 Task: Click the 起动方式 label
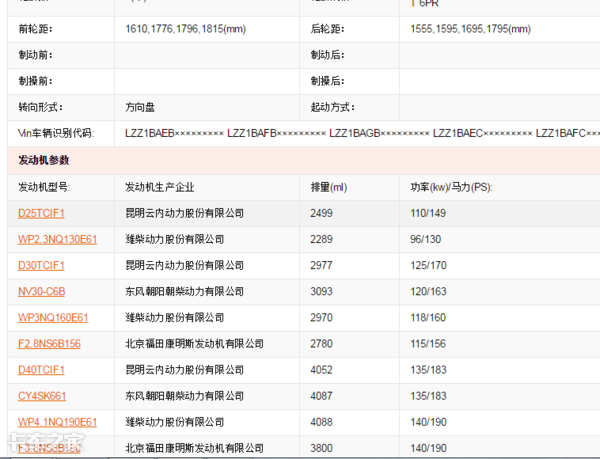pyautogui.click(x=333, y=107)
